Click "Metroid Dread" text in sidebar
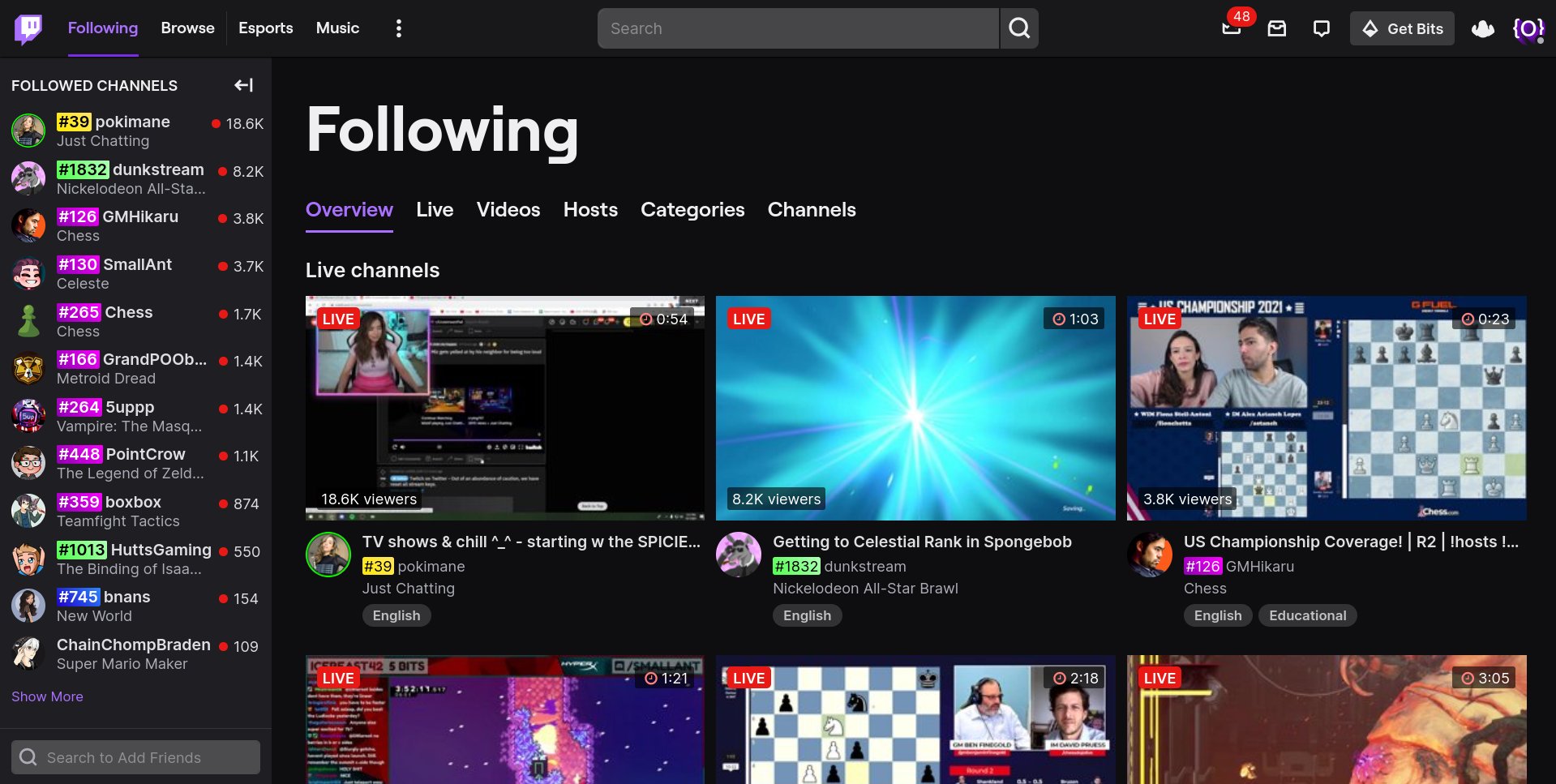This screenshot has height=784, width=1556. pyautogui.click(x=106, y=379)
